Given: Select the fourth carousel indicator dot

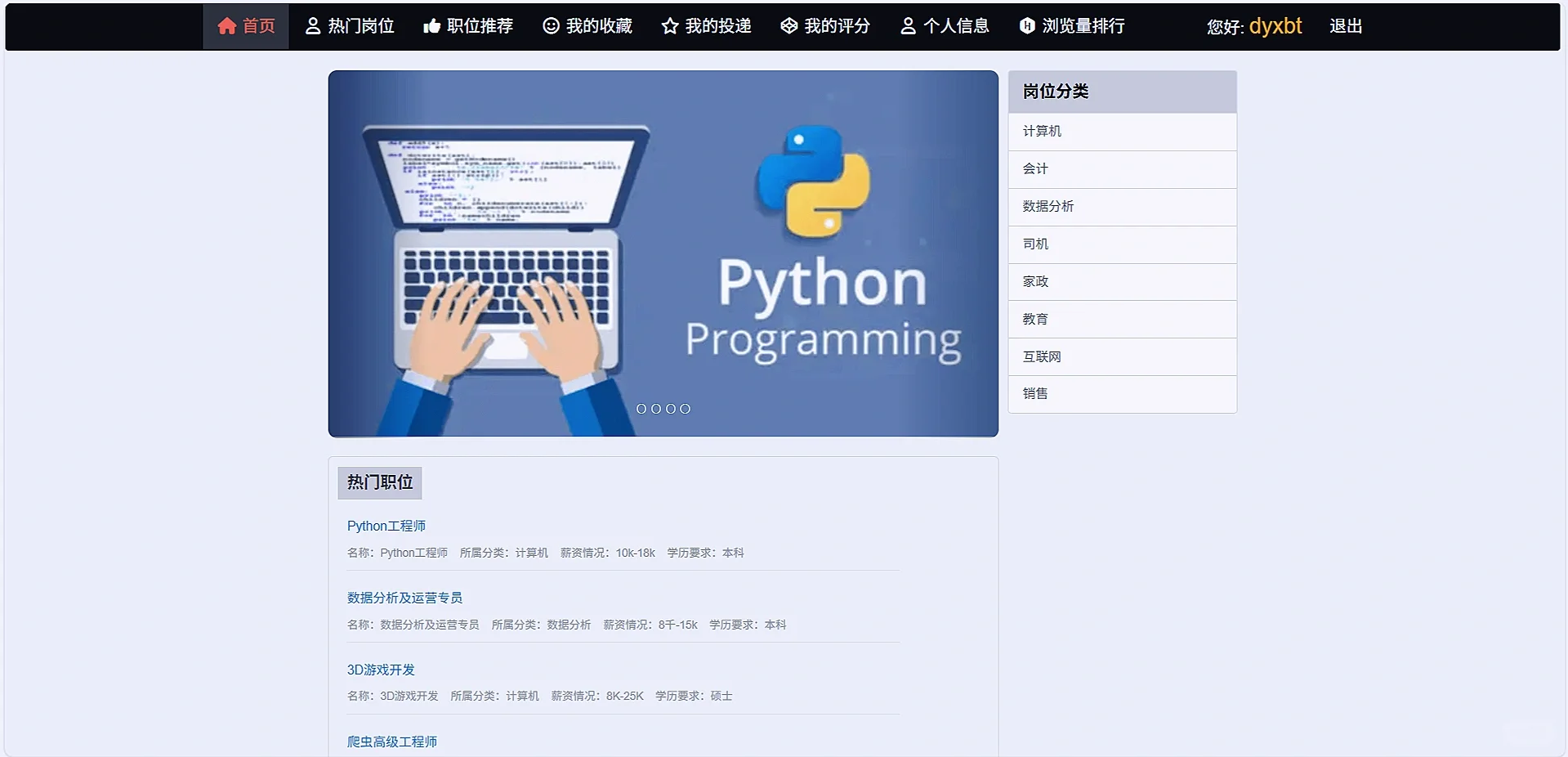Looking at the screenshot, I should pyautogui.click(x=686, y=409).
